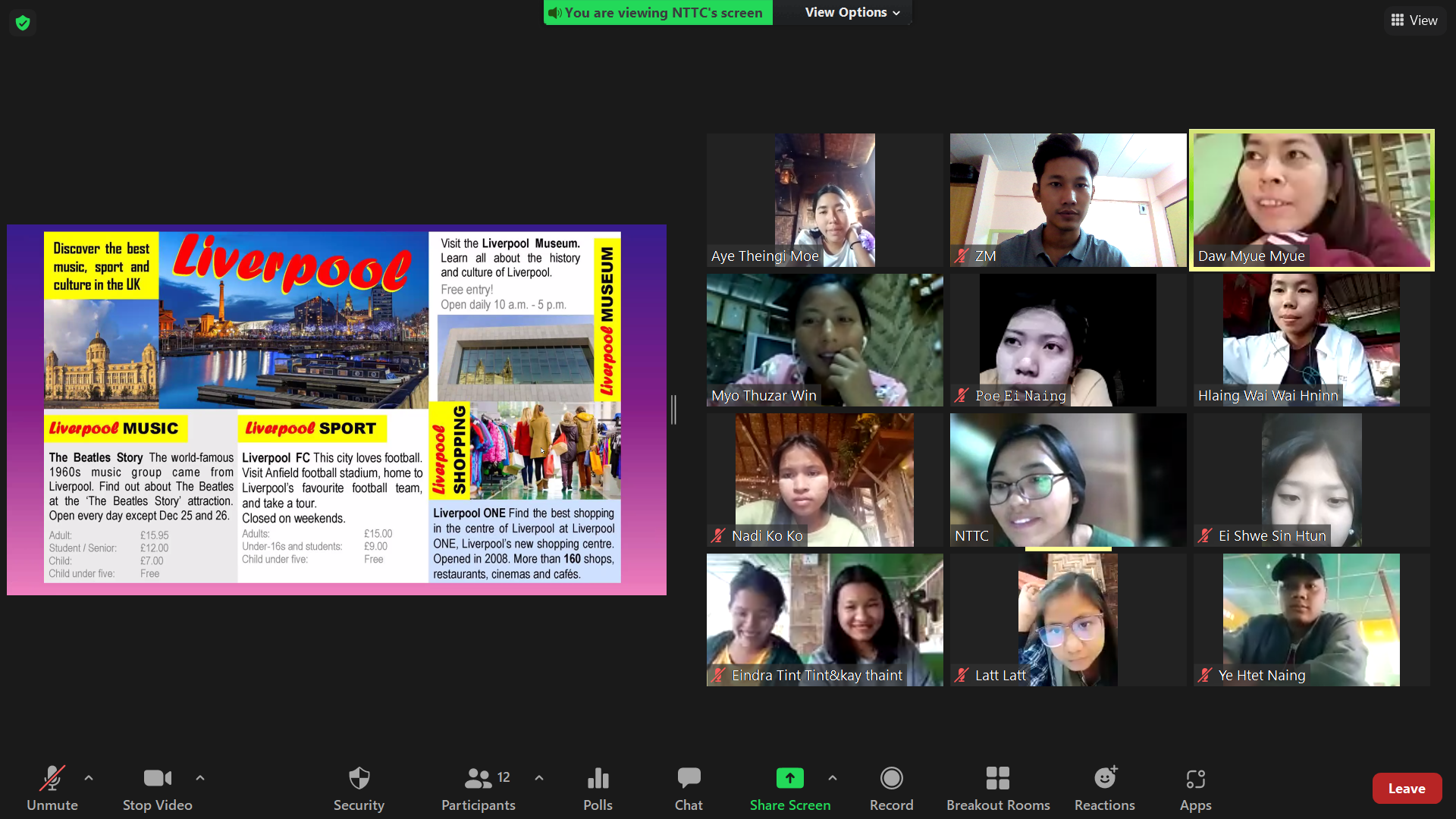Select Daw Myue Myue video tile

[1311, 200]
